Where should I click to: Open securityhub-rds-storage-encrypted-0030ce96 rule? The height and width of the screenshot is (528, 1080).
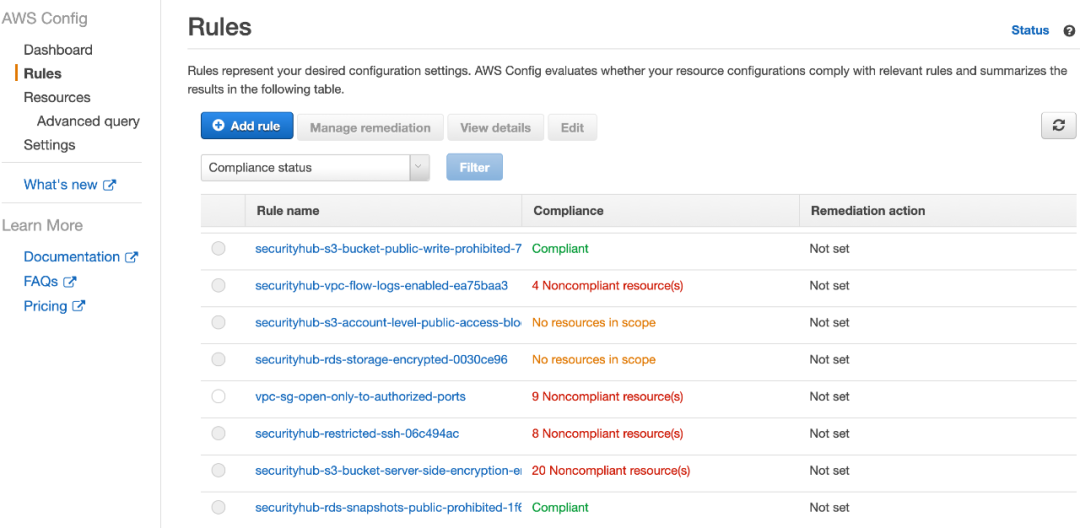[382, 359]
